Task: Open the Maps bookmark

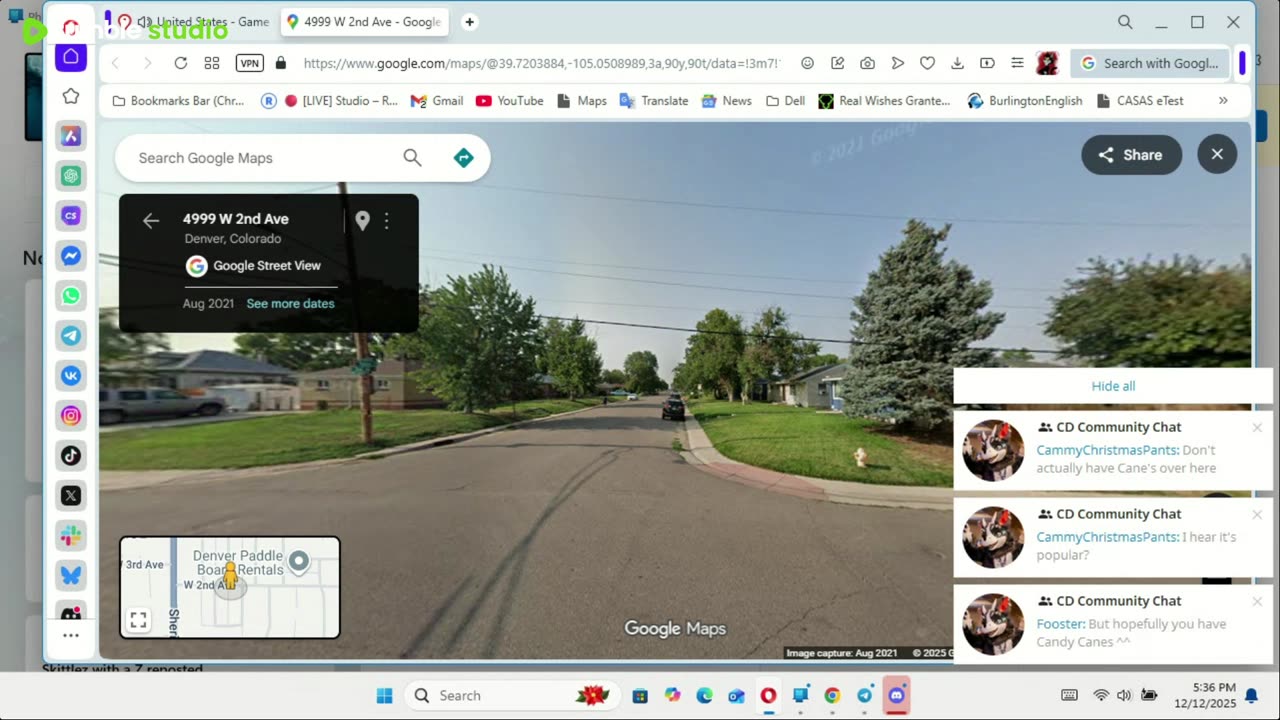Action: coord(582,101)
